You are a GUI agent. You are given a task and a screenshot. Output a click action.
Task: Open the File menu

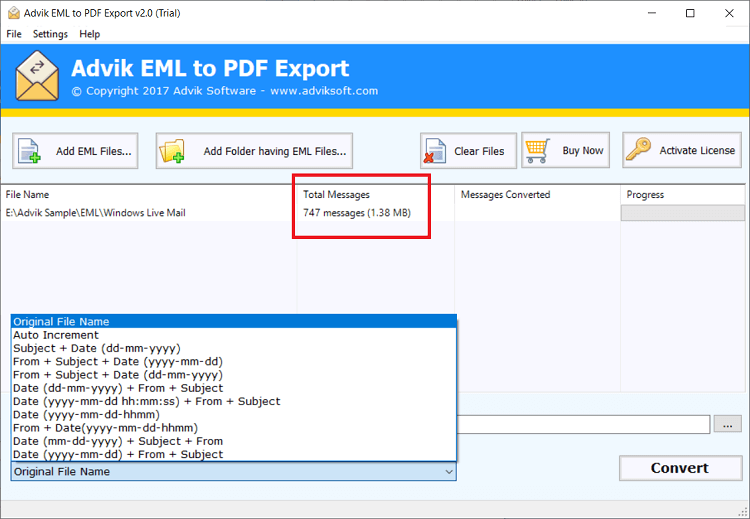click(14, 34)
